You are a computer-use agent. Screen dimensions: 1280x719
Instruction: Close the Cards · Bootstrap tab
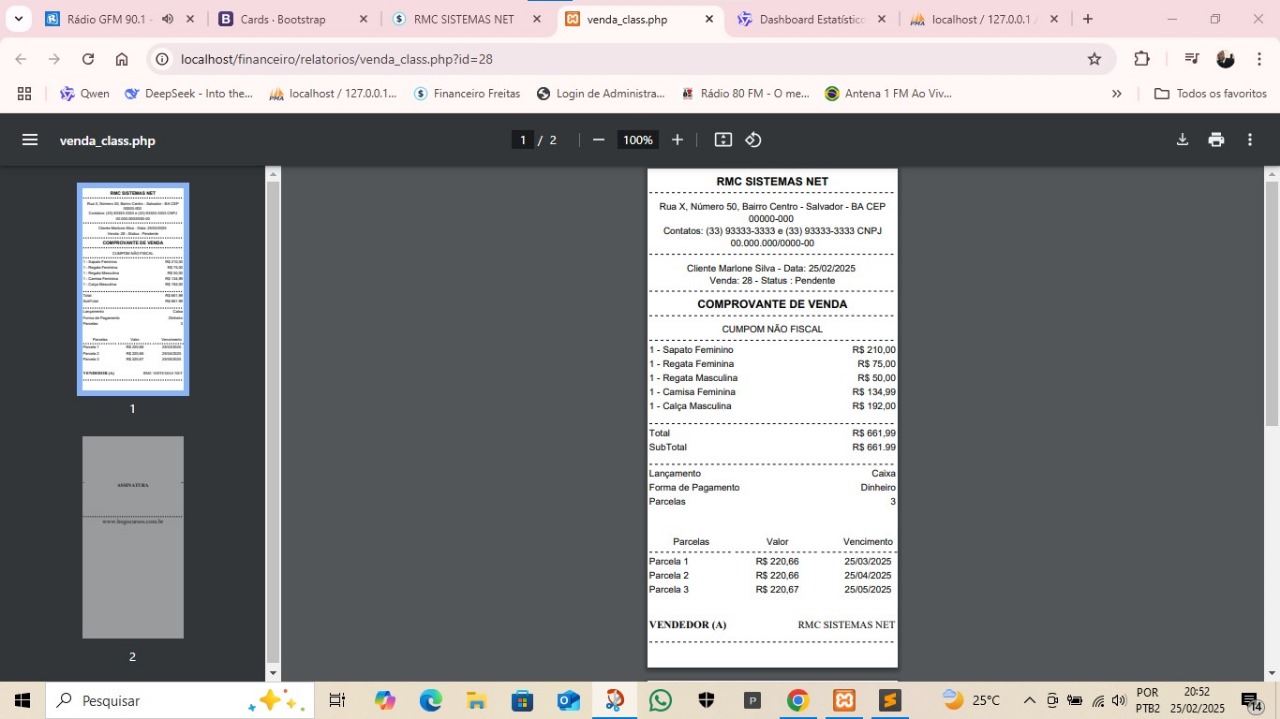tap(363, 19)
